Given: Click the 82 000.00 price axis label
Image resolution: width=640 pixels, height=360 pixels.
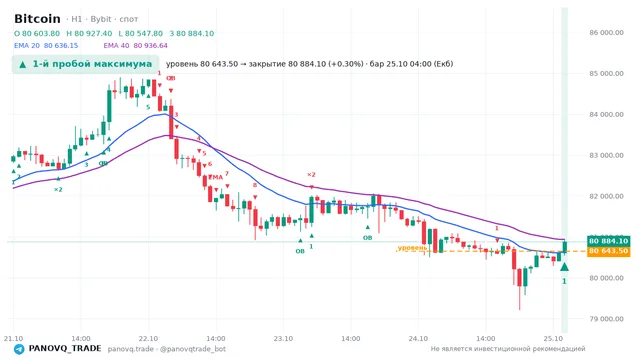Looking at the screenshot, I should (607, 196).
